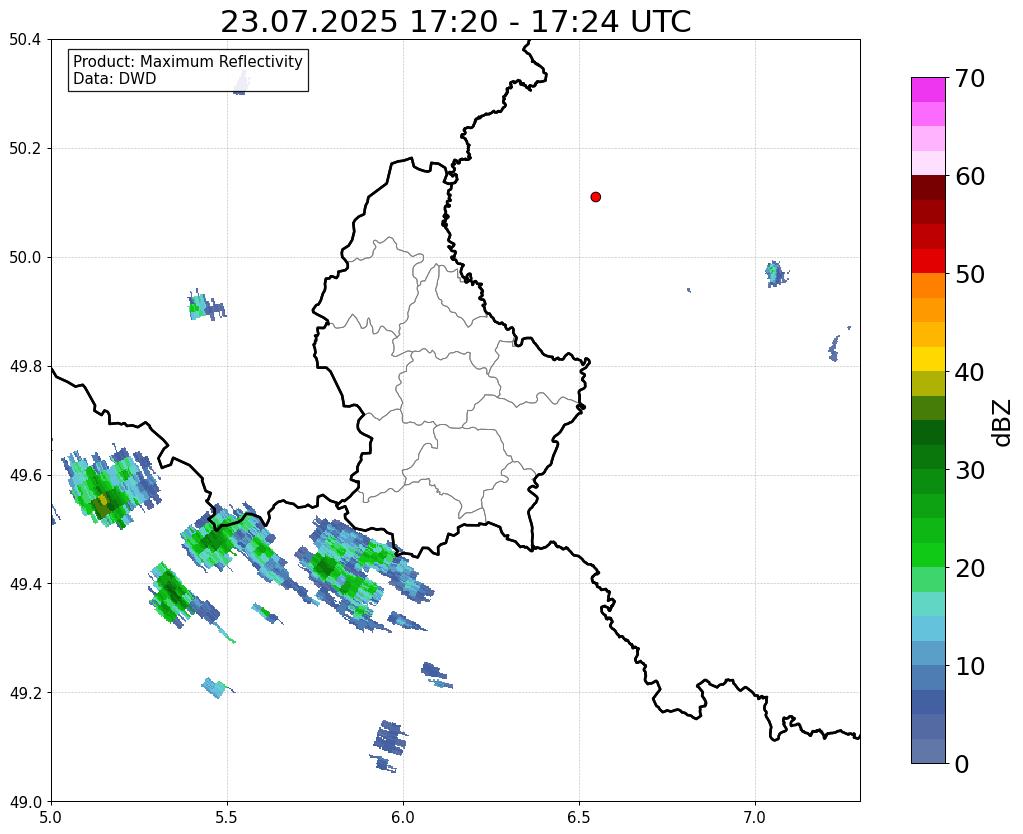Click the latitude label '49.0'
The height and width of the screenshot is (834, 1023).
click(25, 801)
